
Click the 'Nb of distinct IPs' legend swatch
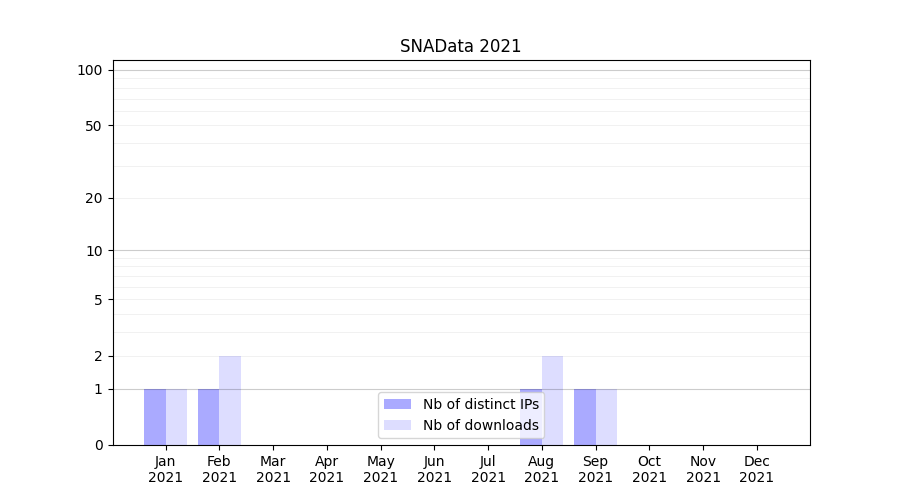point(397,404)
